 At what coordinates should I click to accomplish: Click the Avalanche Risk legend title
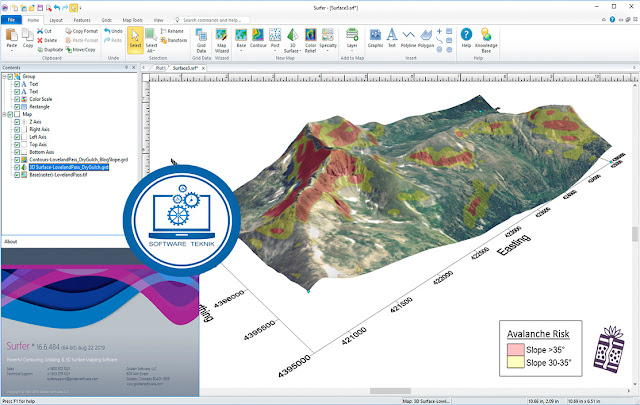coord(538,334)
